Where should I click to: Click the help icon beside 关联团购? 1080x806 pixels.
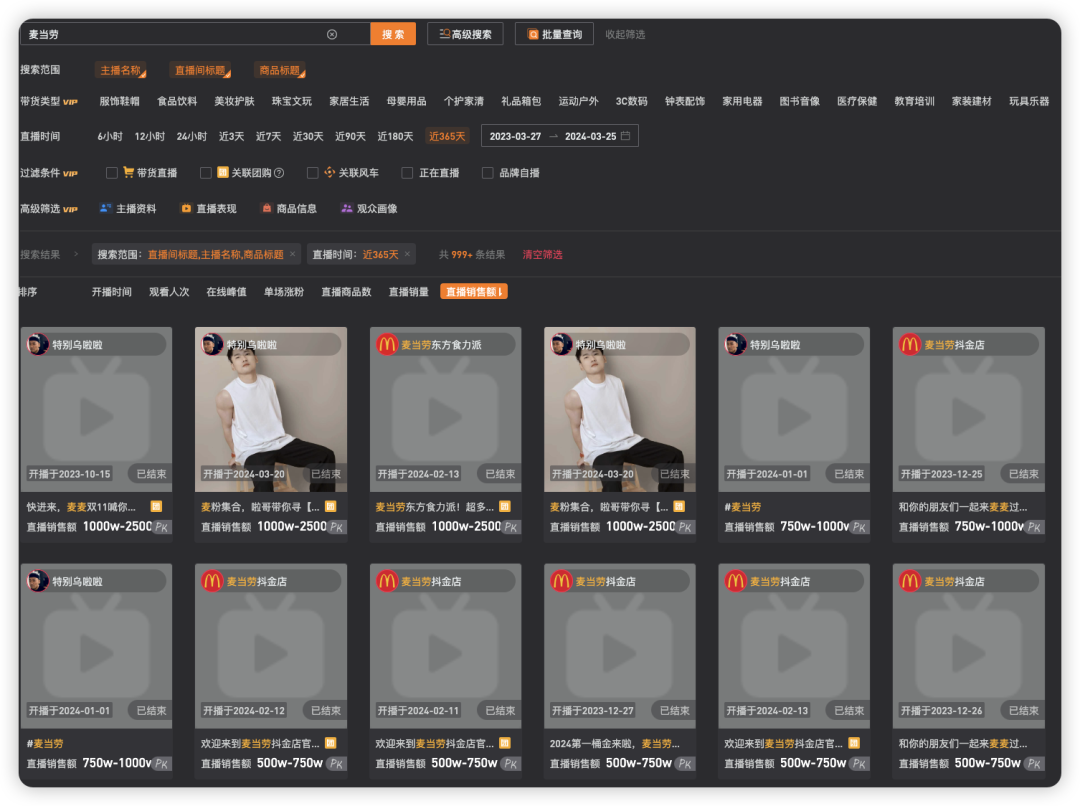point(279,173)
